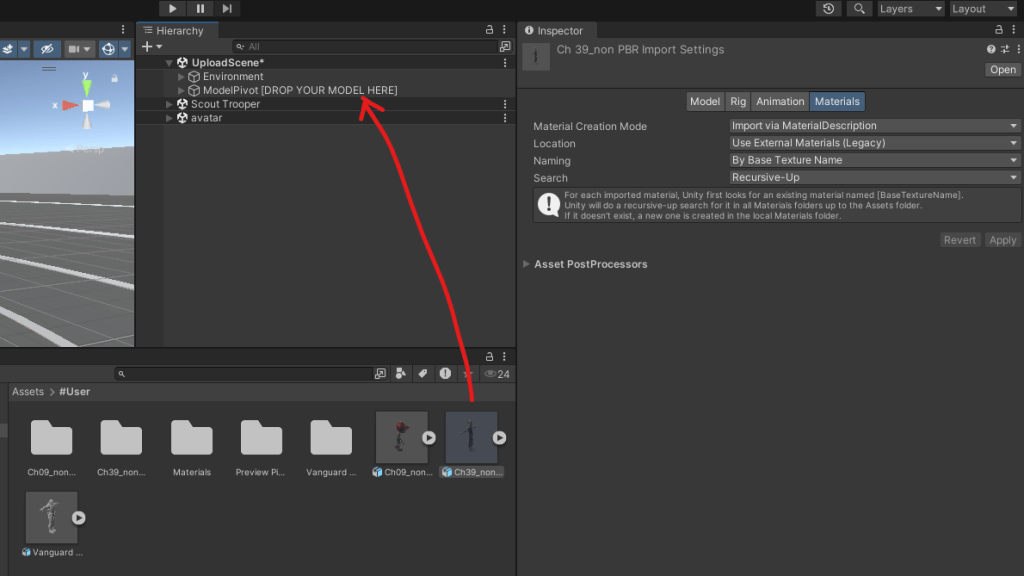This screenshot has height=576, width=1024.
Task: Click the inspector presets slider icon
Action: tap(1004, 49)
